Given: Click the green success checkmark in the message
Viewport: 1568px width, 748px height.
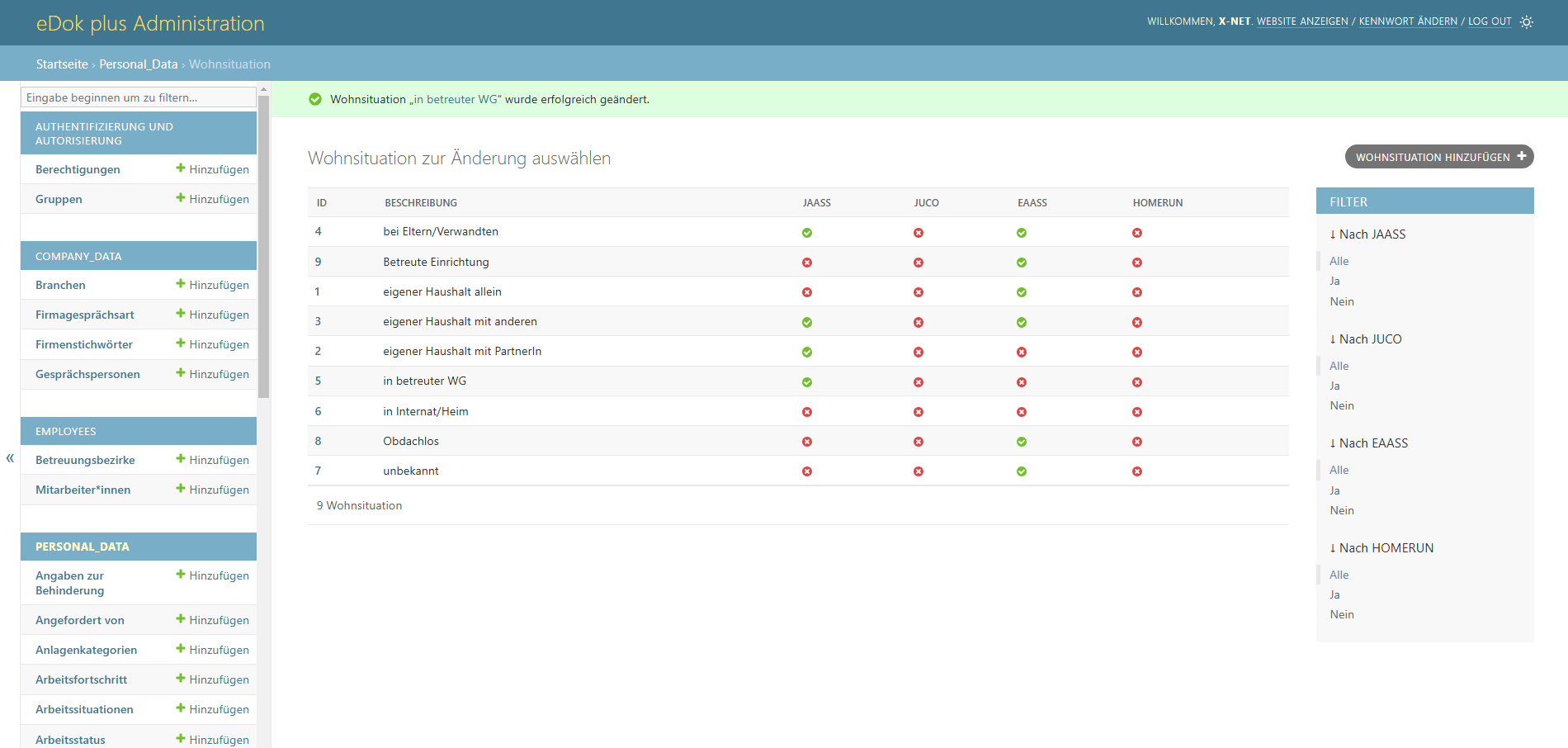Looking at the screenshot, I should click(x=315, y=99).
